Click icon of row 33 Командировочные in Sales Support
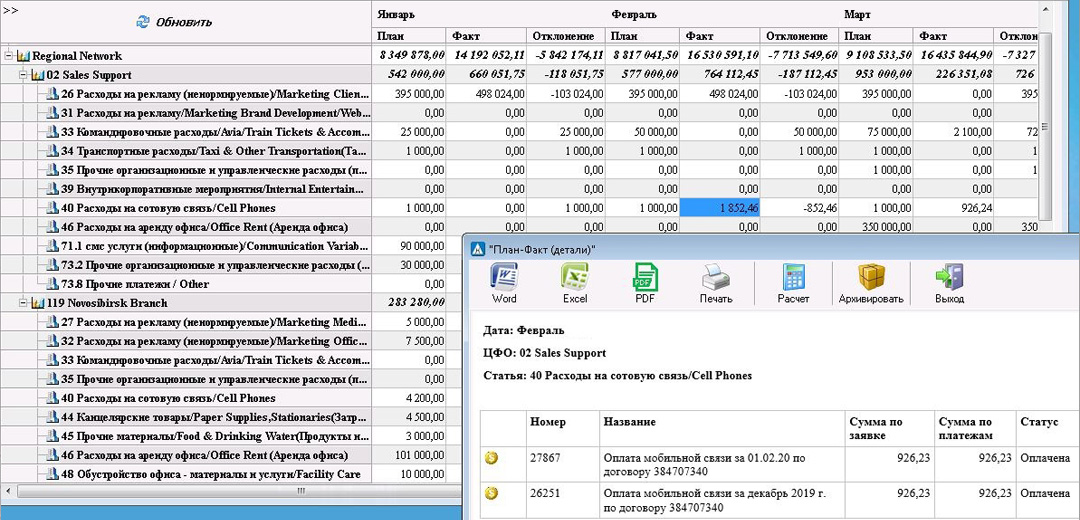Viewport: 1080px width, 520px height. (53, 132)
